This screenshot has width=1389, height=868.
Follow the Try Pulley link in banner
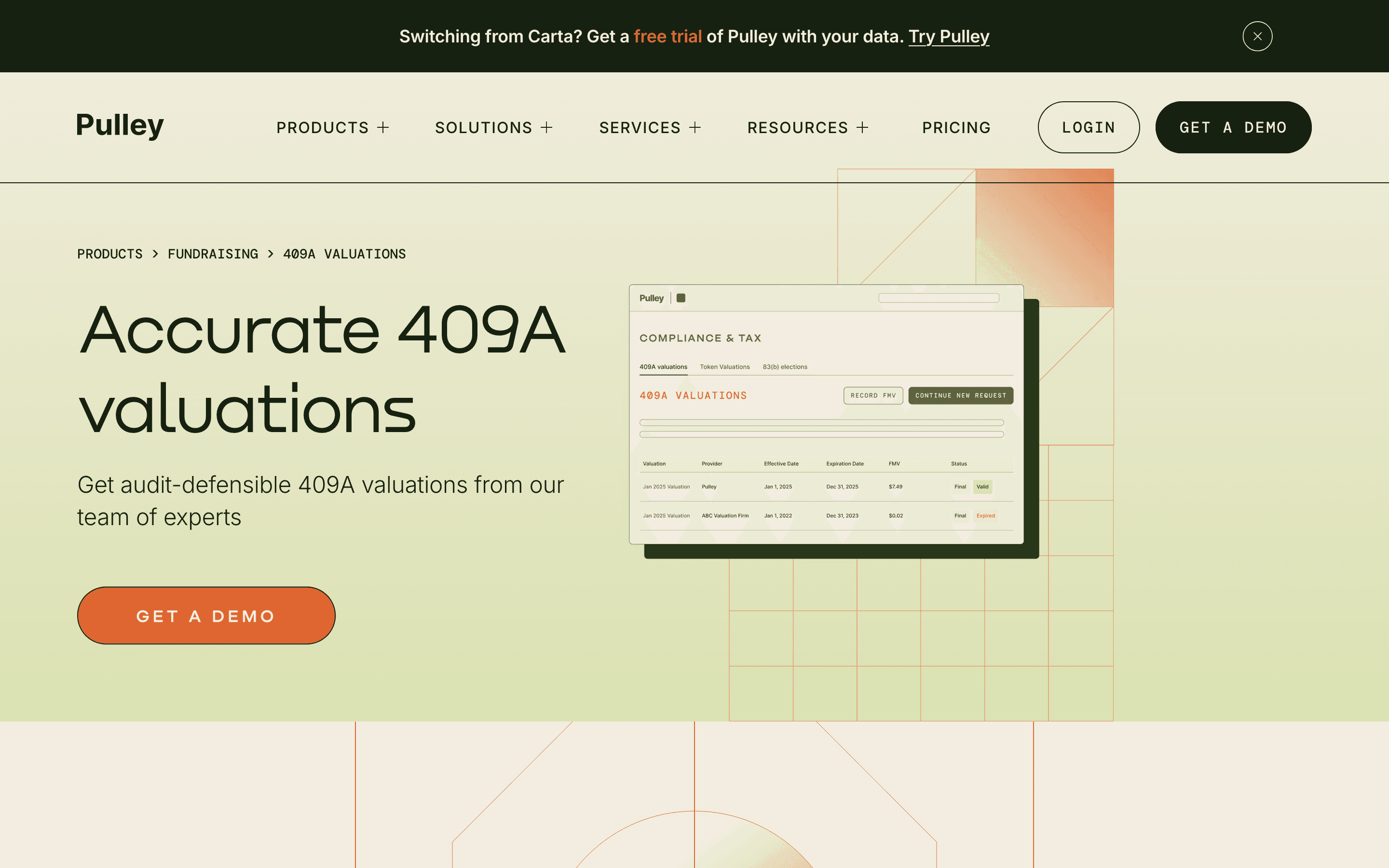click(949, 36)
